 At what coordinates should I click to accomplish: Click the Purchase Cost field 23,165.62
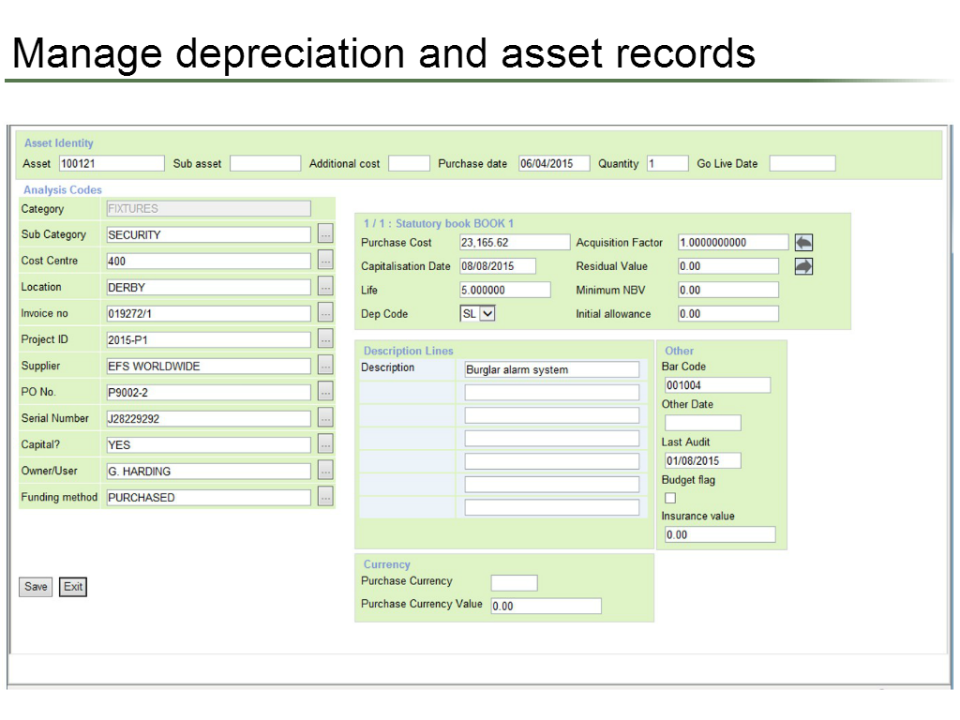tap(514, 242)
